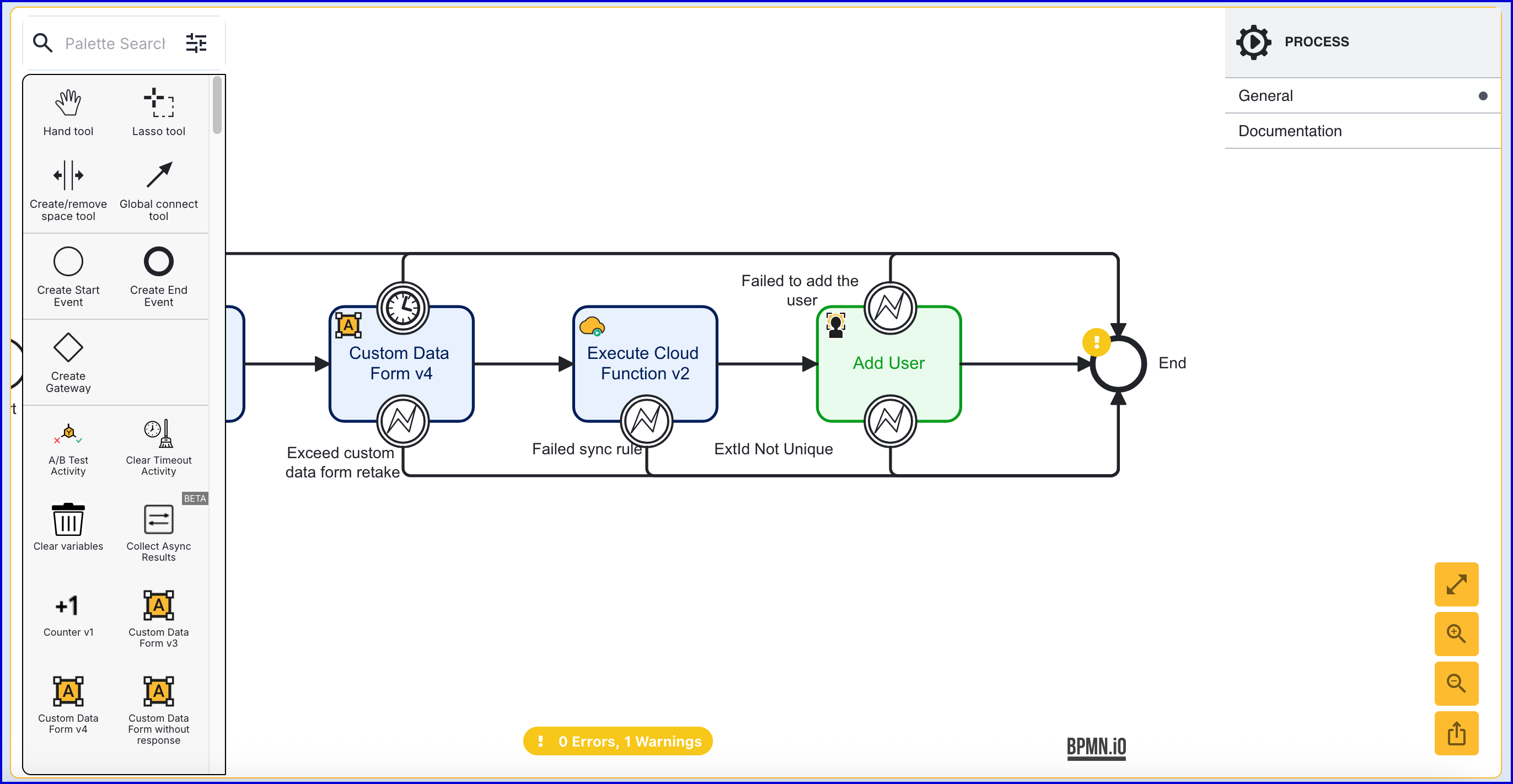Pick Clear Timeout Activity palette item
Screen dimensions: 1513x784
coord(159,434)
